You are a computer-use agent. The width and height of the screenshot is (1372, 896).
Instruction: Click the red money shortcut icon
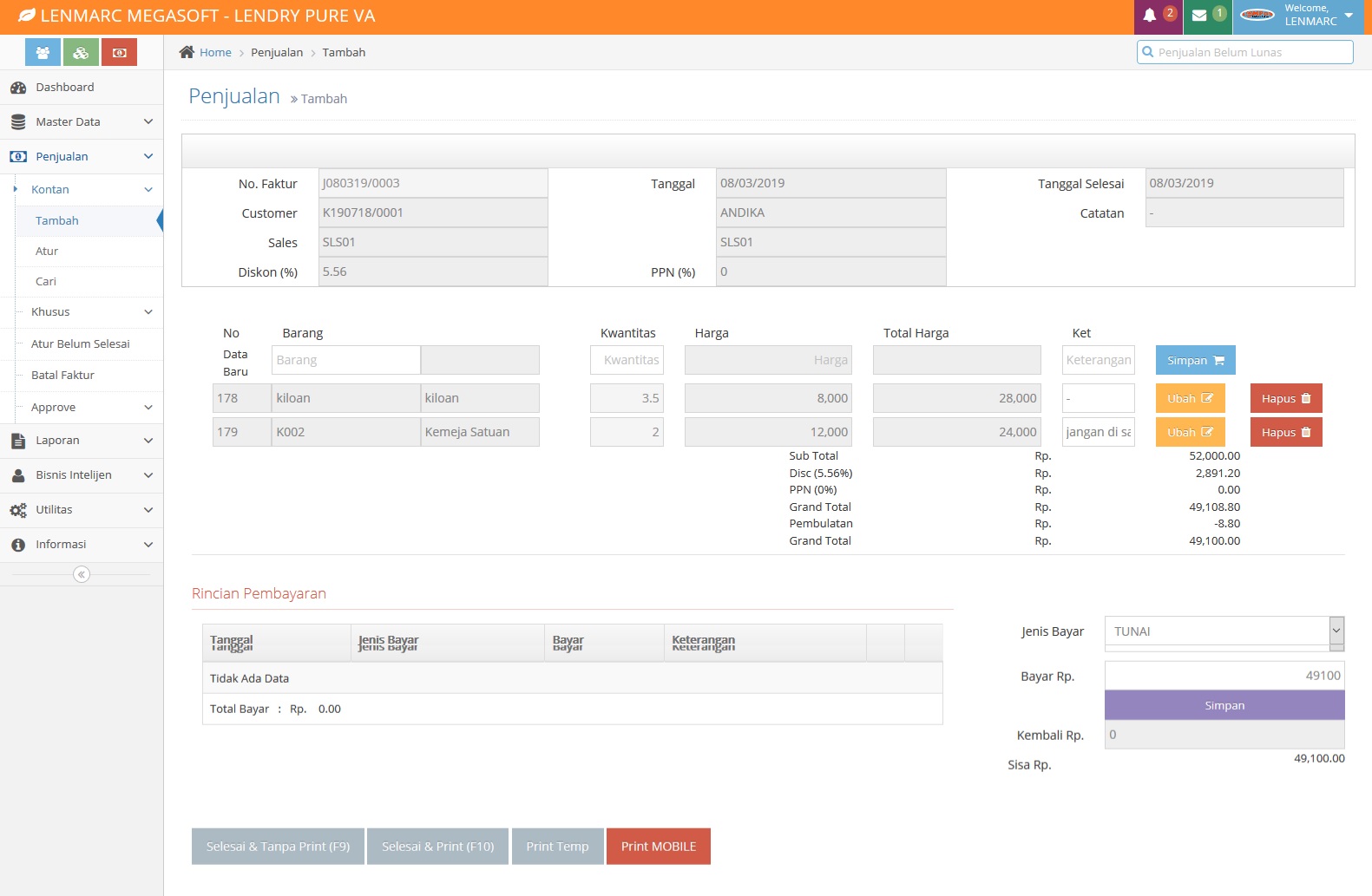pyautogui.click(x=119, y=53)
